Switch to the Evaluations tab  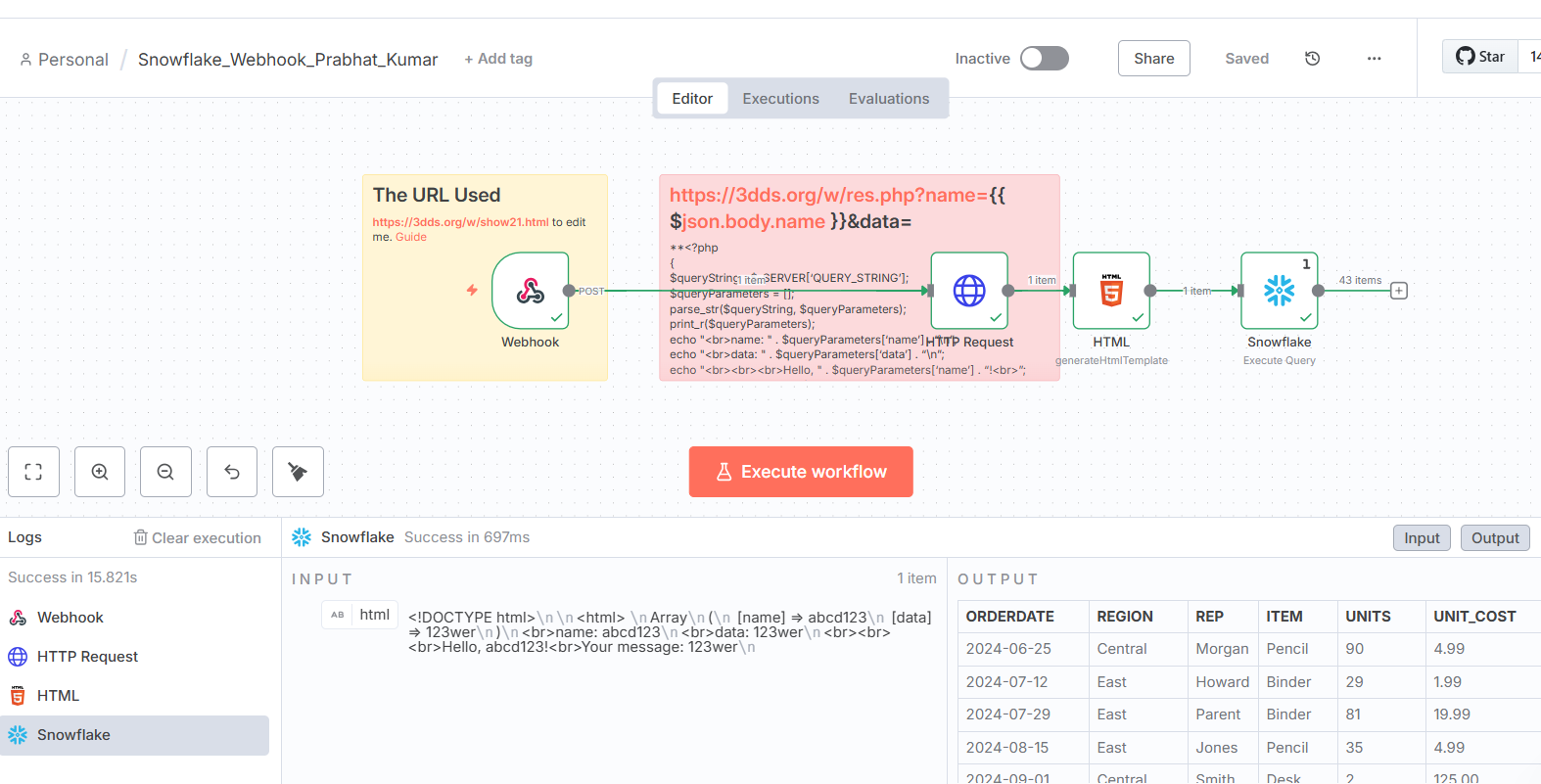888,99
